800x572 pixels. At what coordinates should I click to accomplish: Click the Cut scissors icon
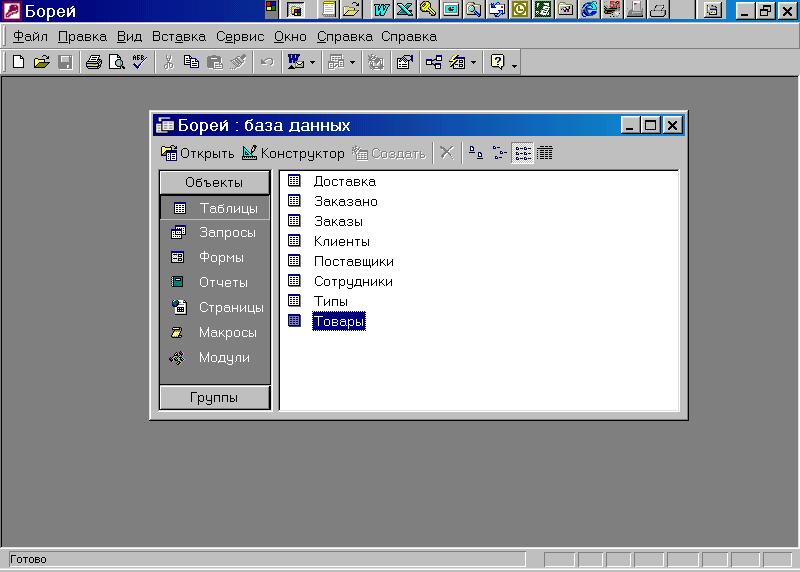tap(168, 62)
